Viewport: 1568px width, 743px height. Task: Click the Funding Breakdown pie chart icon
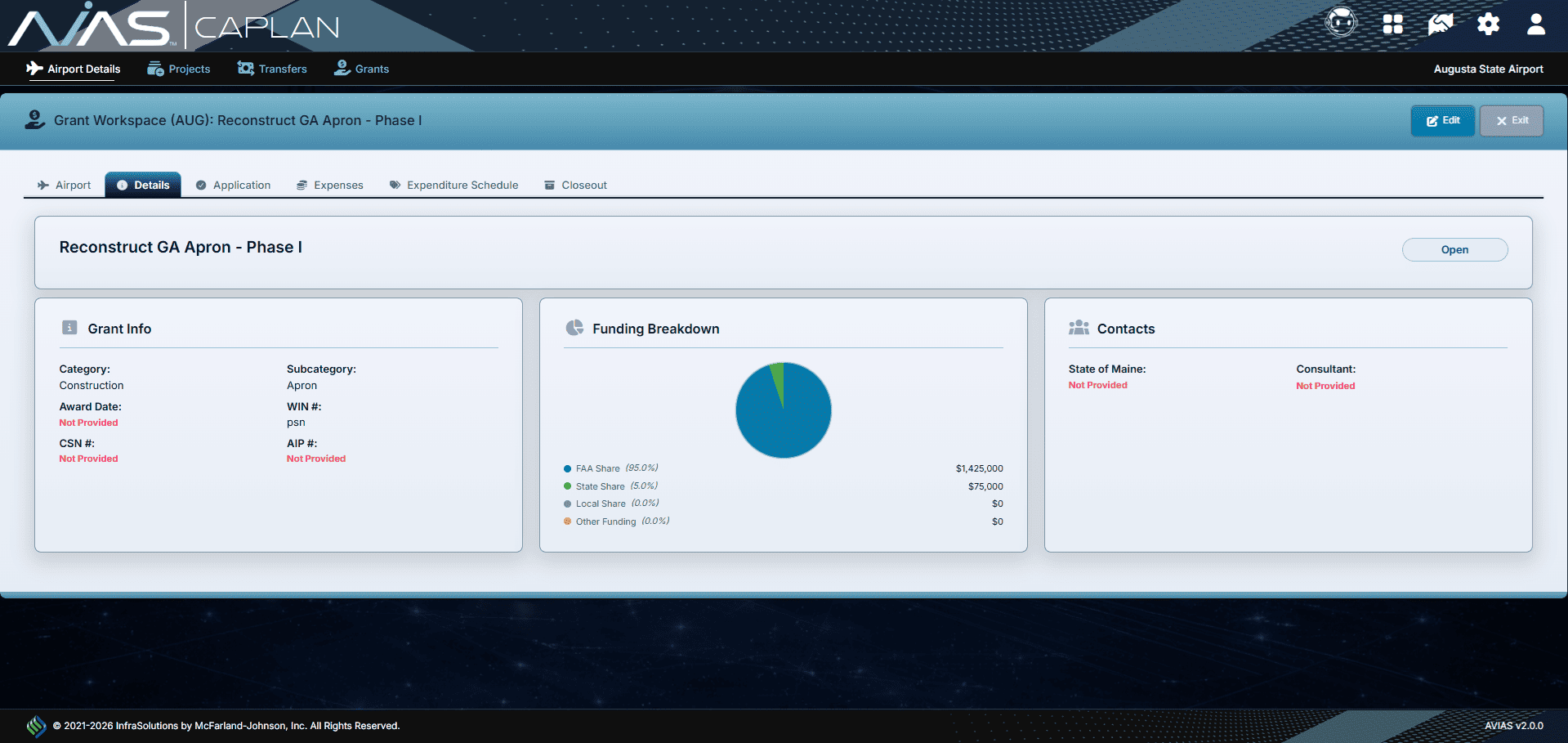coord(574,327)
